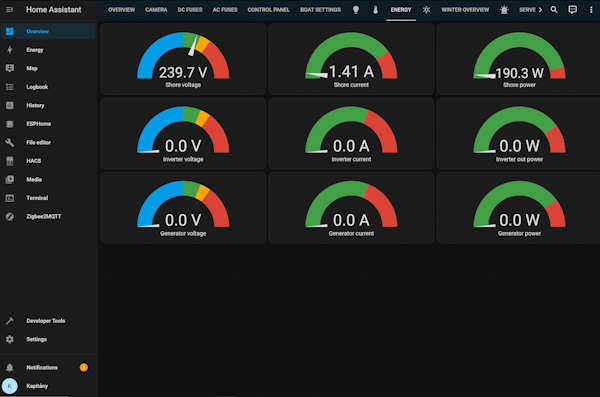Open the Zigbee2MQTT sidebar icon
The image size is (600, 397).
[10, 216]
